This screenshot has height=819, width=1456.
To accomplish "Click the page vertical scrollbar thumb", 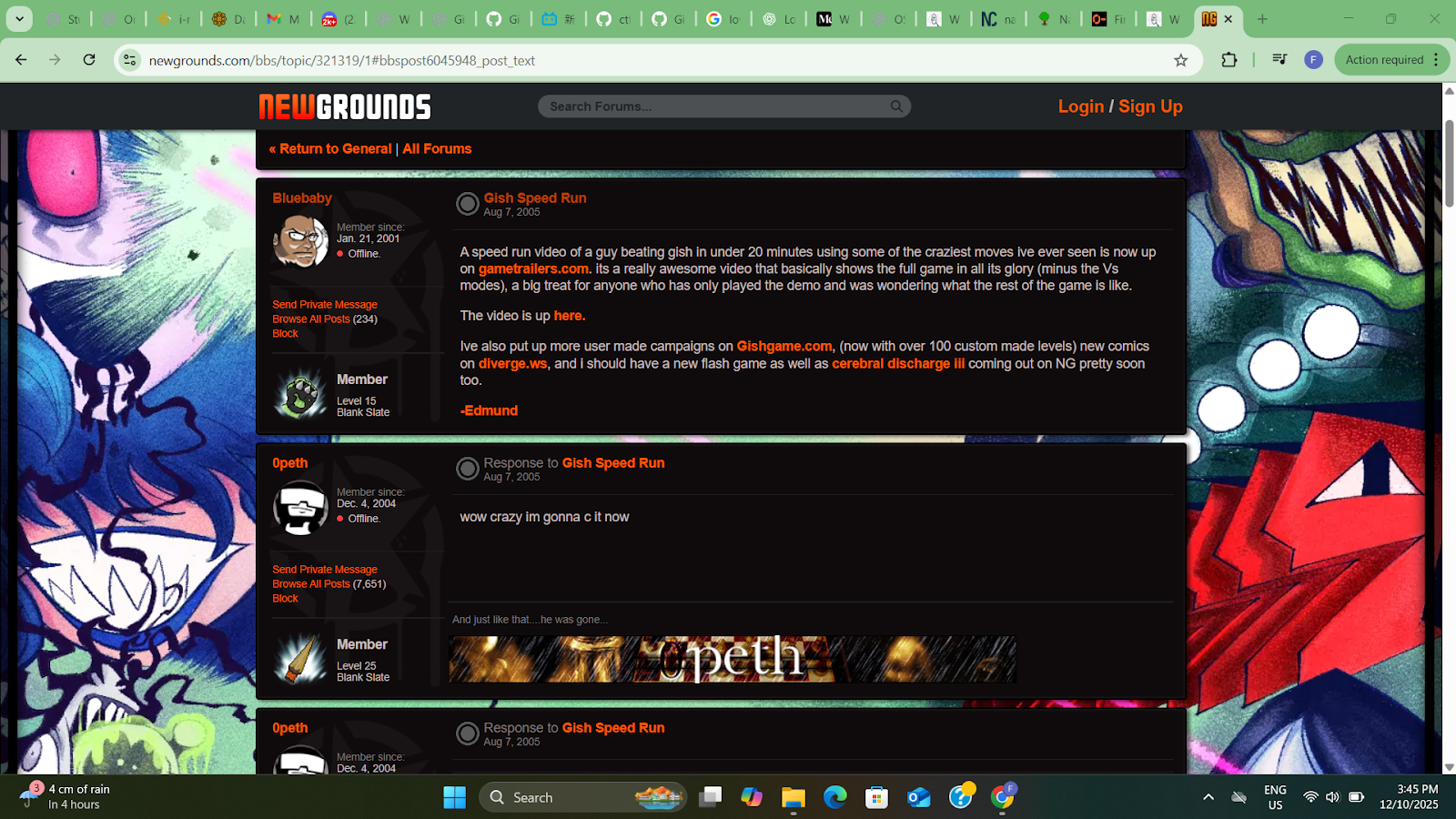I will pyautogui.click(x=1449, y=164).
